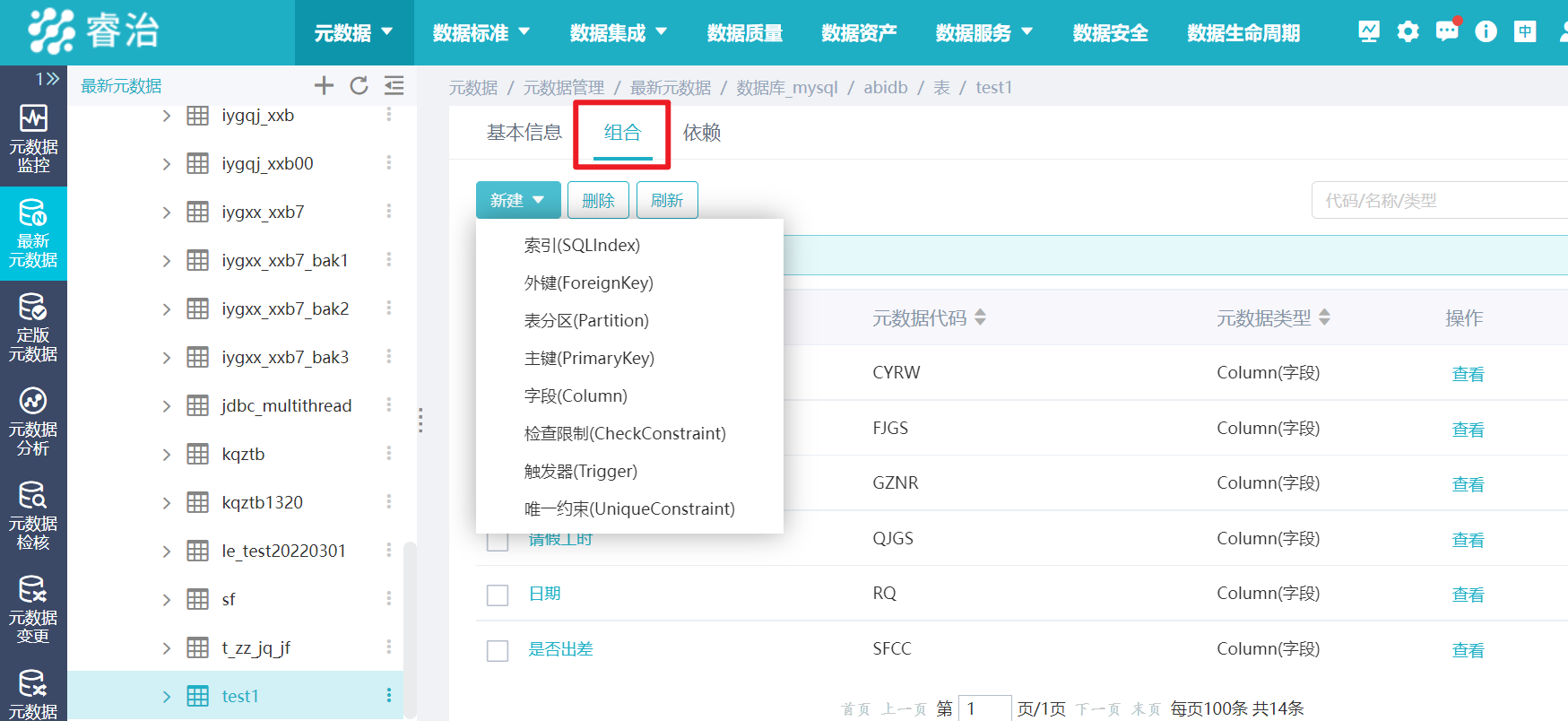1568x721 pixels.
Task: Open the 元数据监控 sidebar icon
Action: (33, 139)
